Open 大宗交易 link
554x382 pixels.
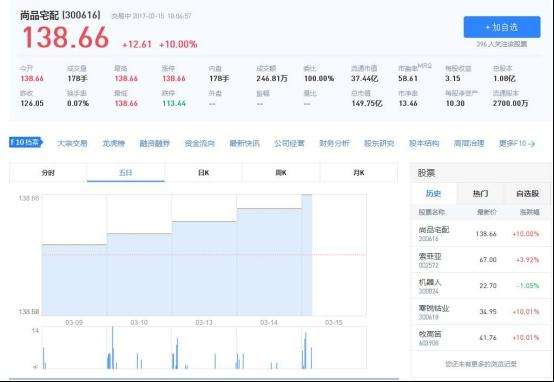(x=72, y=143)
